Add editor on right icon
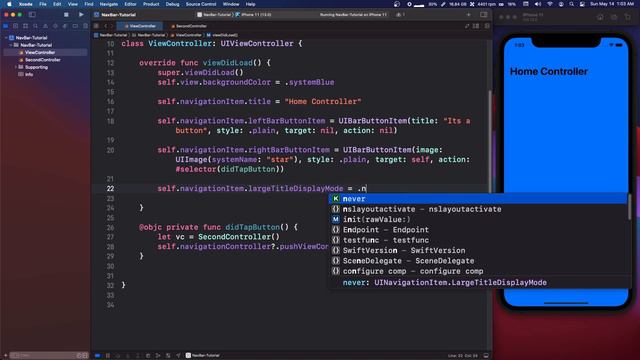 487,26
